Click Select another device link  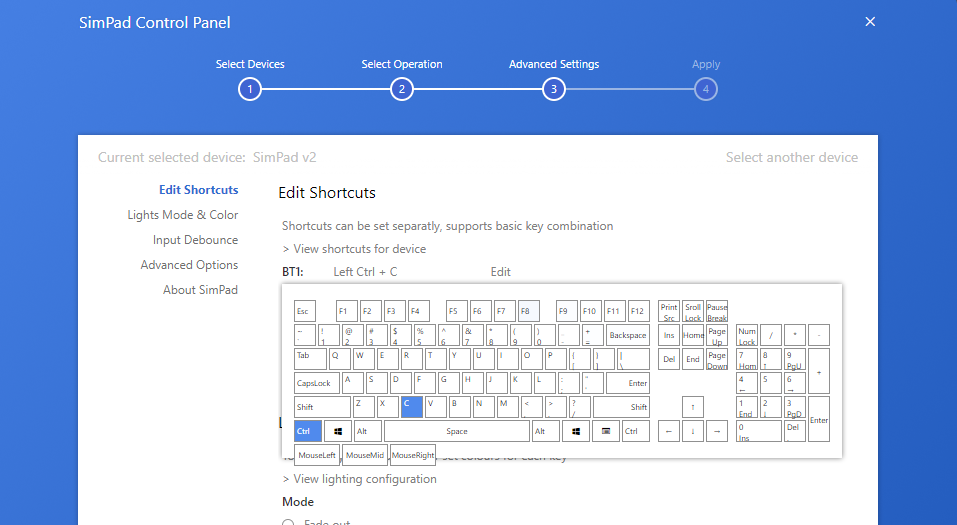[792, 158]
